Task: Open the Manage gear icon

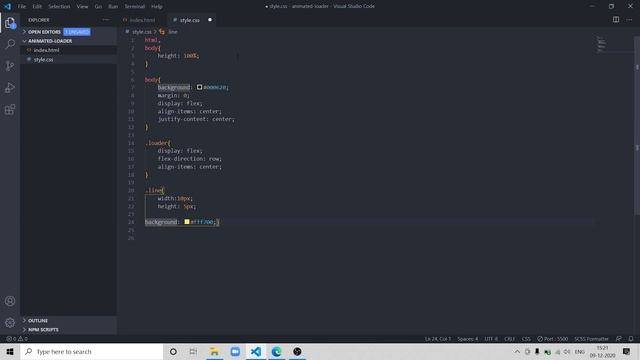Action: [x=10, y=323]
